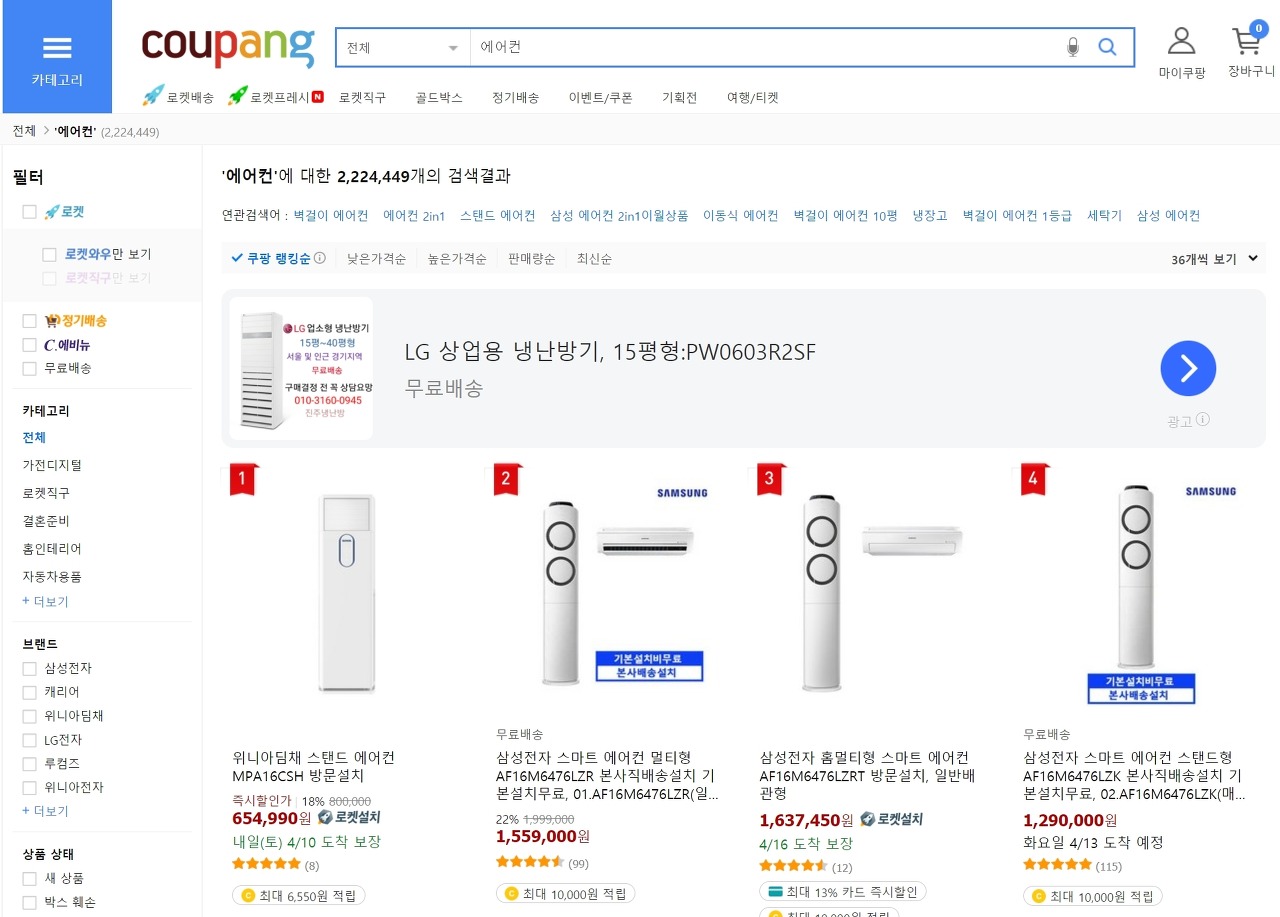Image resolution: width=1280 pixels, height=917 pixels.
Task: Click the search input containing 에어컨
Action: click(765, 47)
